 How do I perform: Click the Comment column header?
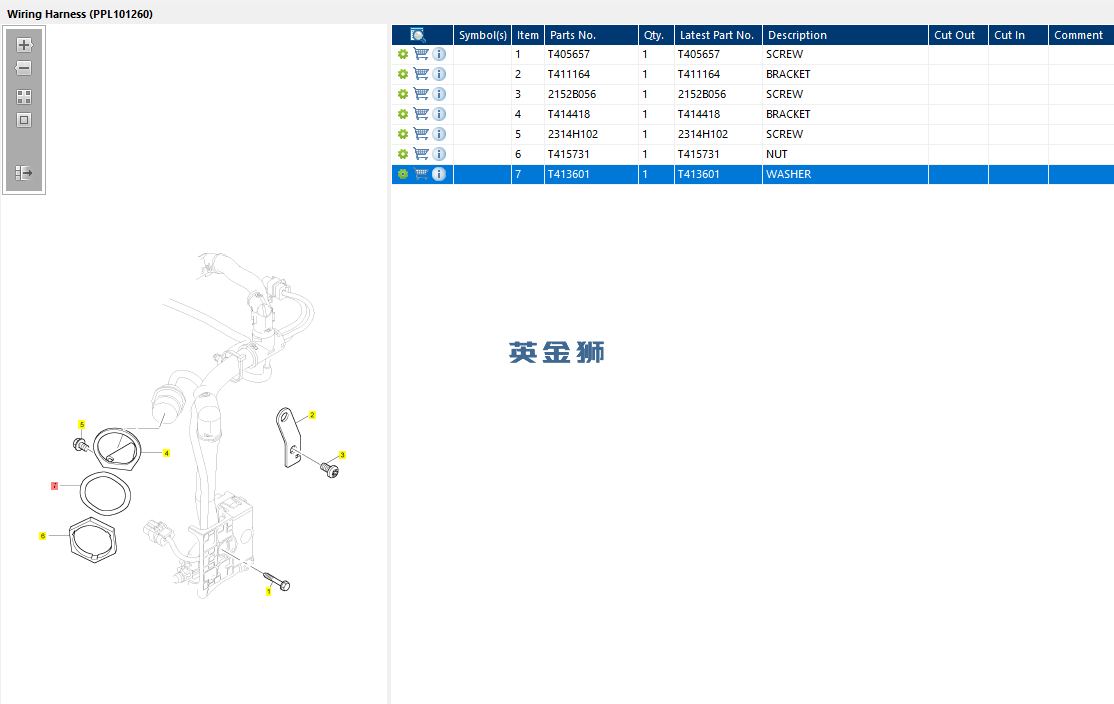pos(1081,35)
